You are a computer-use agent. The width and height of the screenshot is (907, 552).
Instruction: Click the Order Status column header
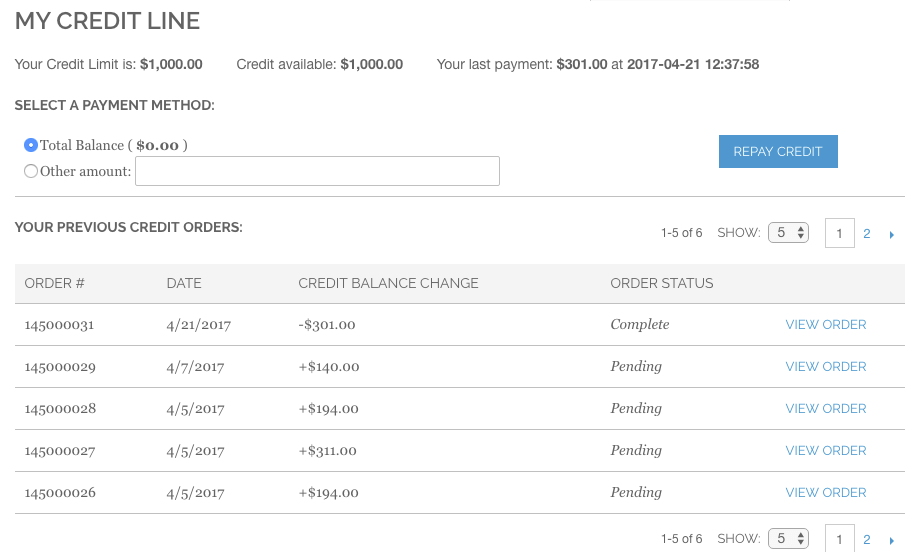click(x=661, y=283)
